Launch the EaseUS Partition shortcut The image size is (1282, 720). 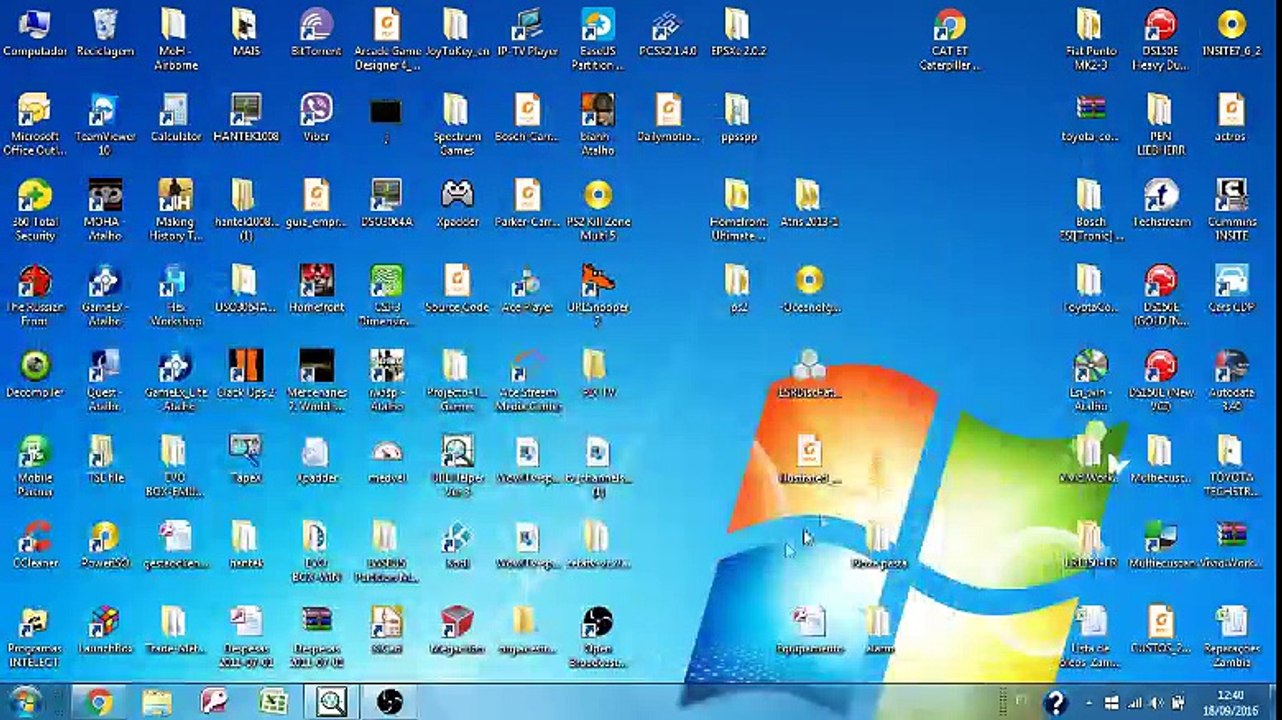pos(598,40)
